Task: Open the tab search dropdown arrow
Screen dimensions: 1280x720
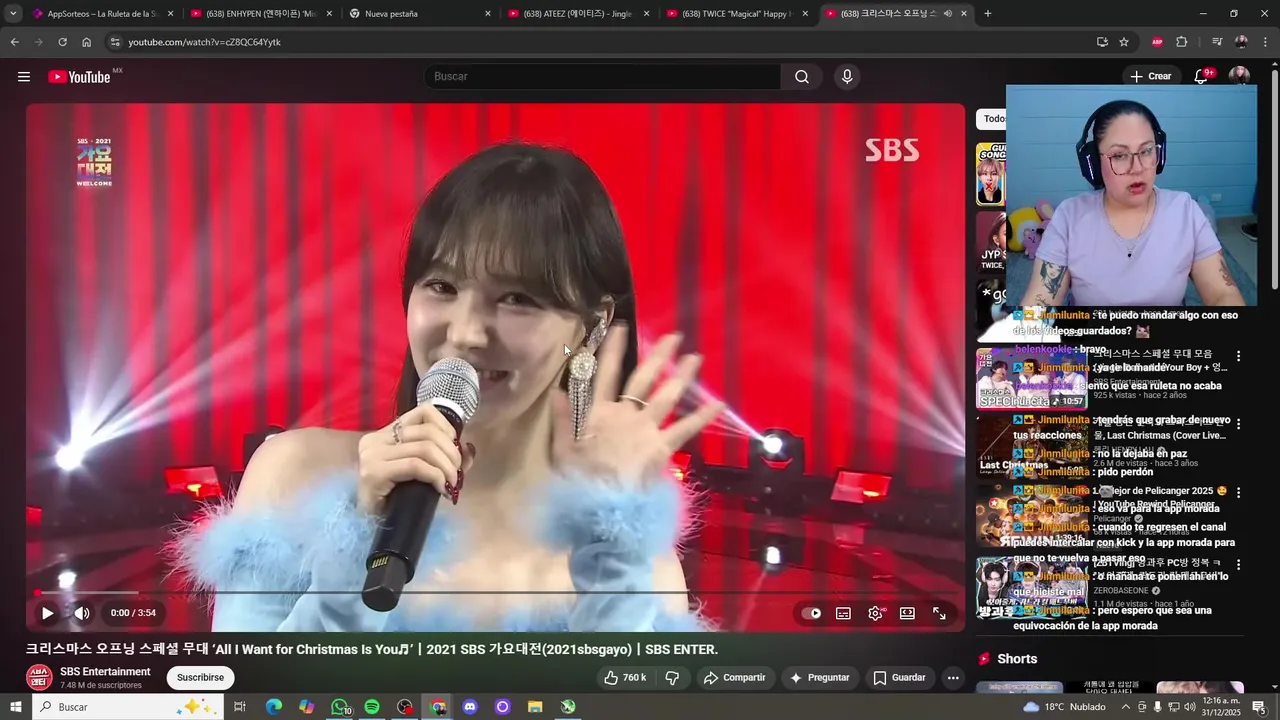Action: click(x=13, y=14)
